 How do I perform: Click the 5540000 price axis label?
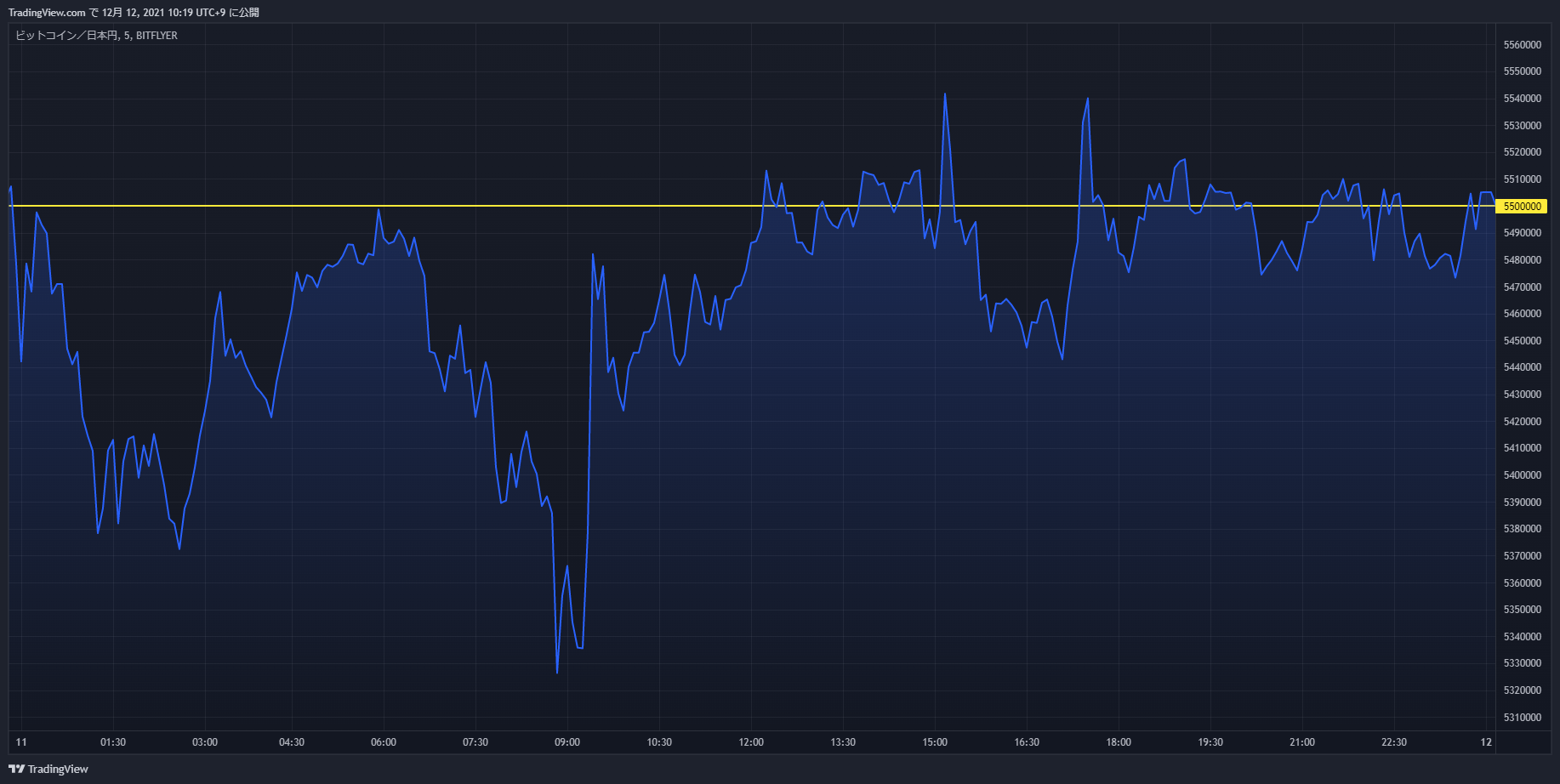tap(1523, 99)
